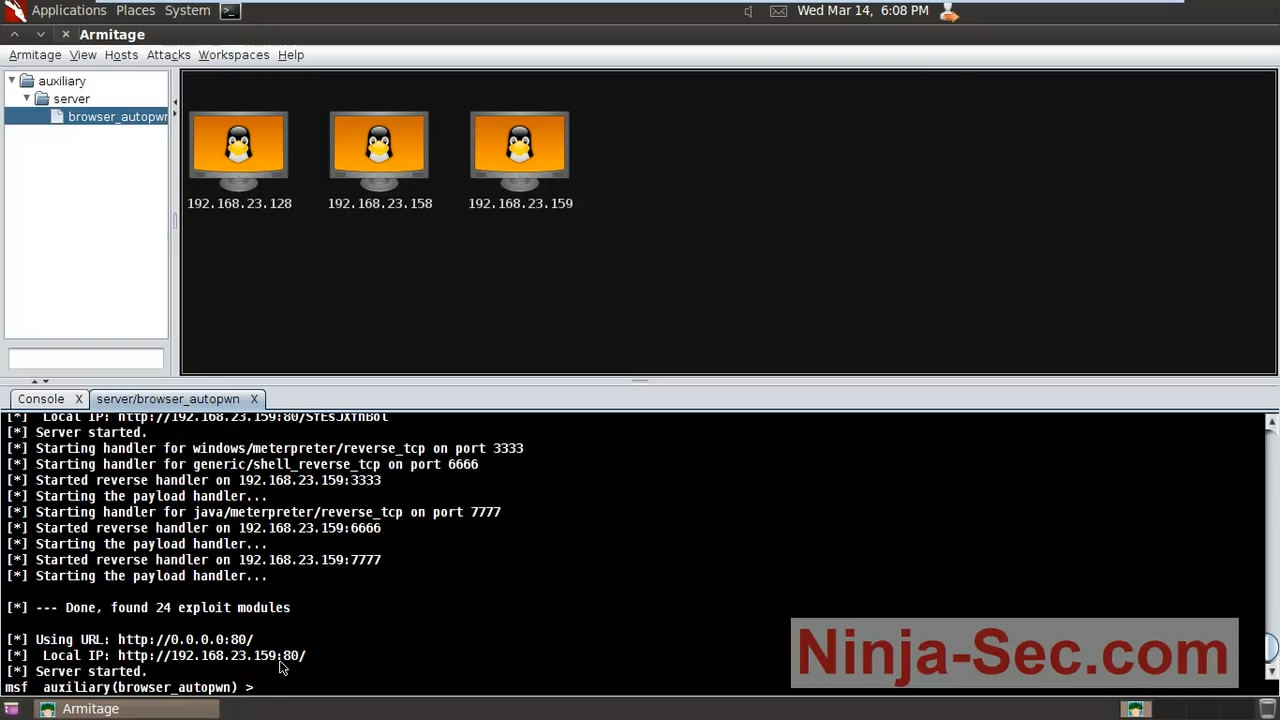Open the Attacks menu

click(x=168, y=55)
